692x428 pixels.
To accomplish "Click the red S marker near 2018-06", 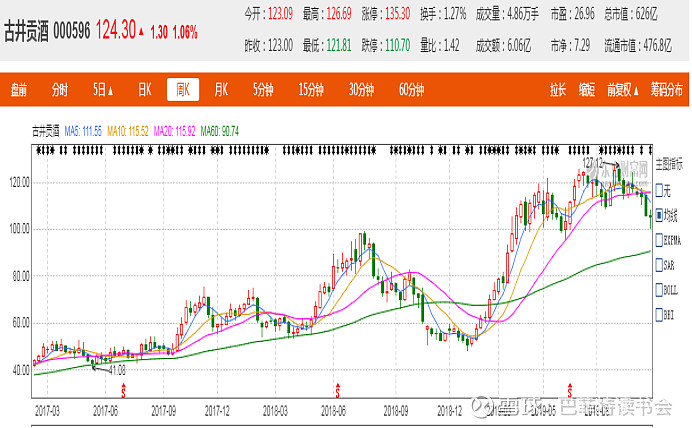I will [338, 390].
